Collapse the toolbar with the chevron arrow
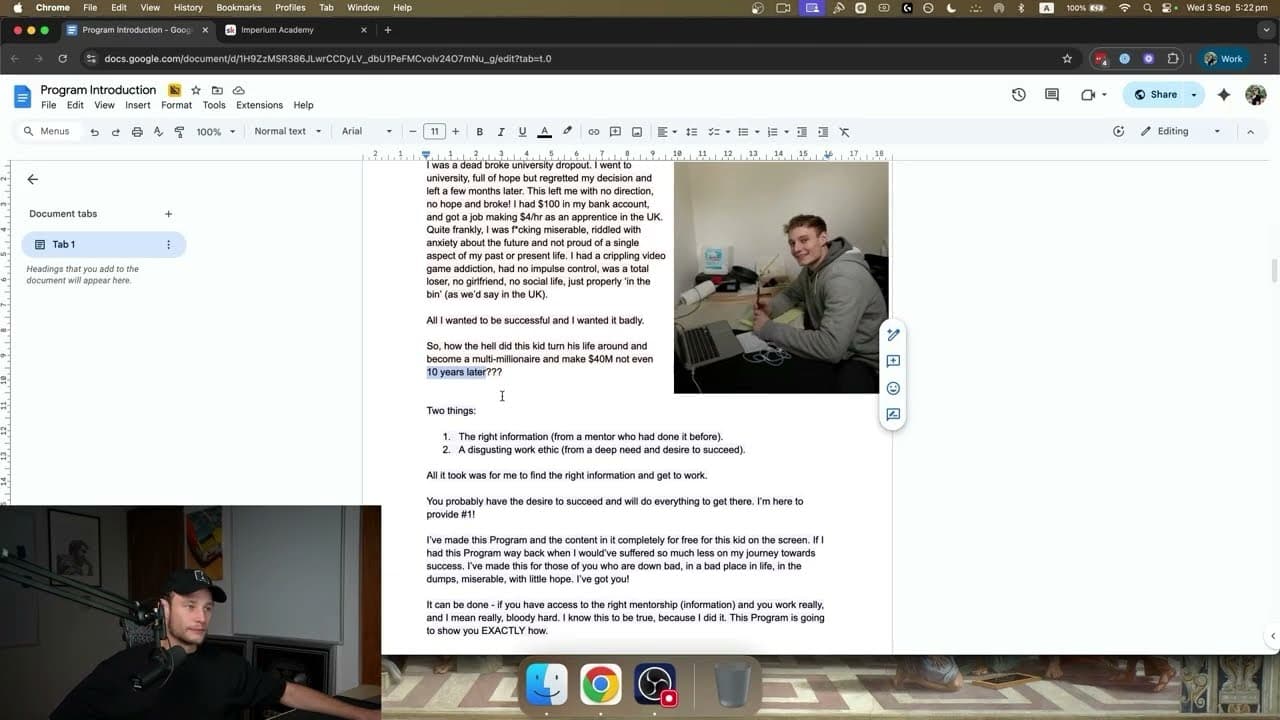 tap(1250, 132)
